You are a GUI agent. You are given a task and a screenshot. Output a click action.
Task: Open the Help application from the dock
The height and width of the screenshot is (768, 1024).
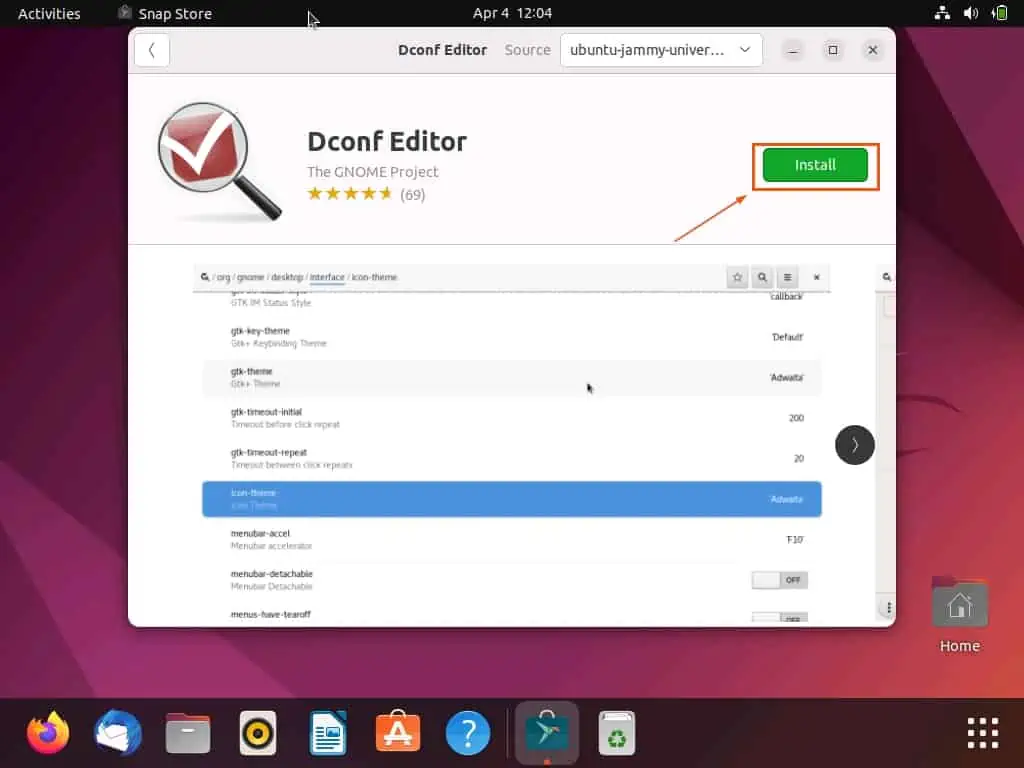467,732
